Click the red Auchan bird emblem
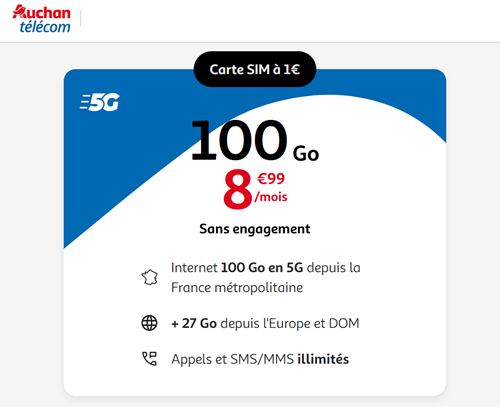 pyautogui.click(x=19, y=11)
